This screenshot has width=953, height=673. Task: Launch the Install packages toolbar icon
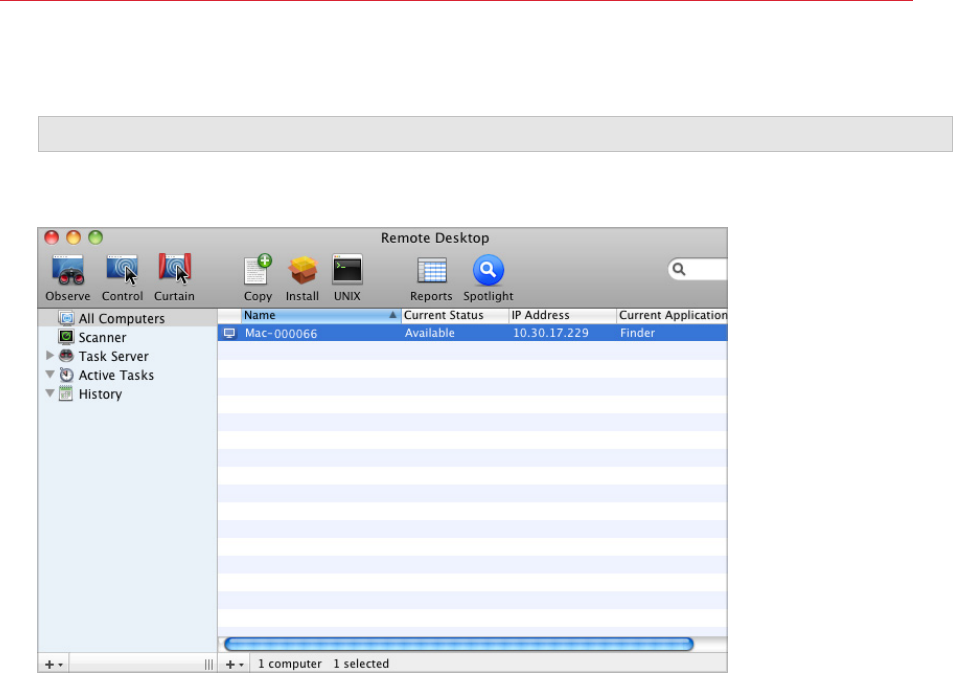(x=302, y=271)
